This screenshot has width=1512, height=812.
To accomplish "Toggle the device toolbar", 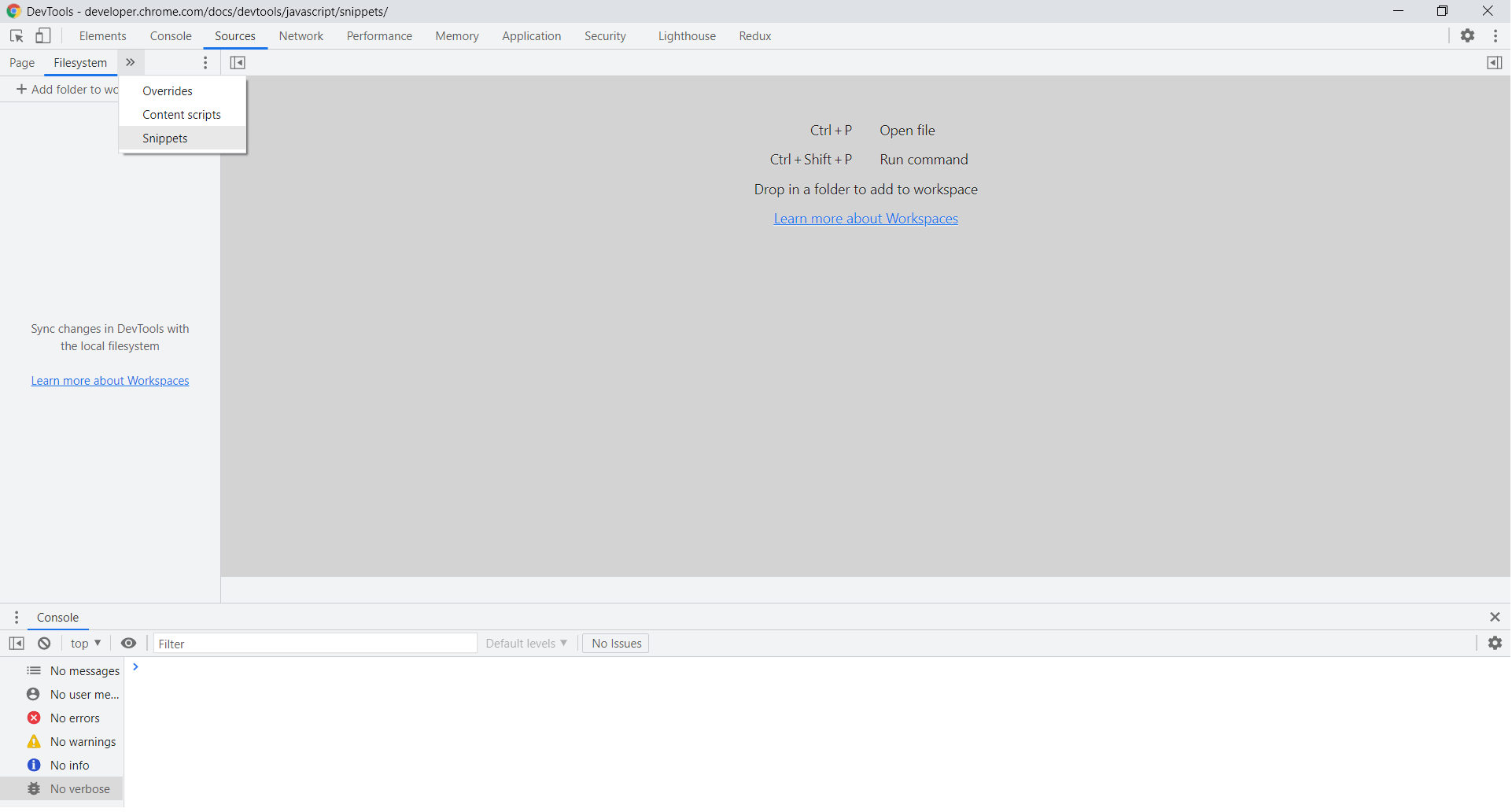I will point(42,35).
